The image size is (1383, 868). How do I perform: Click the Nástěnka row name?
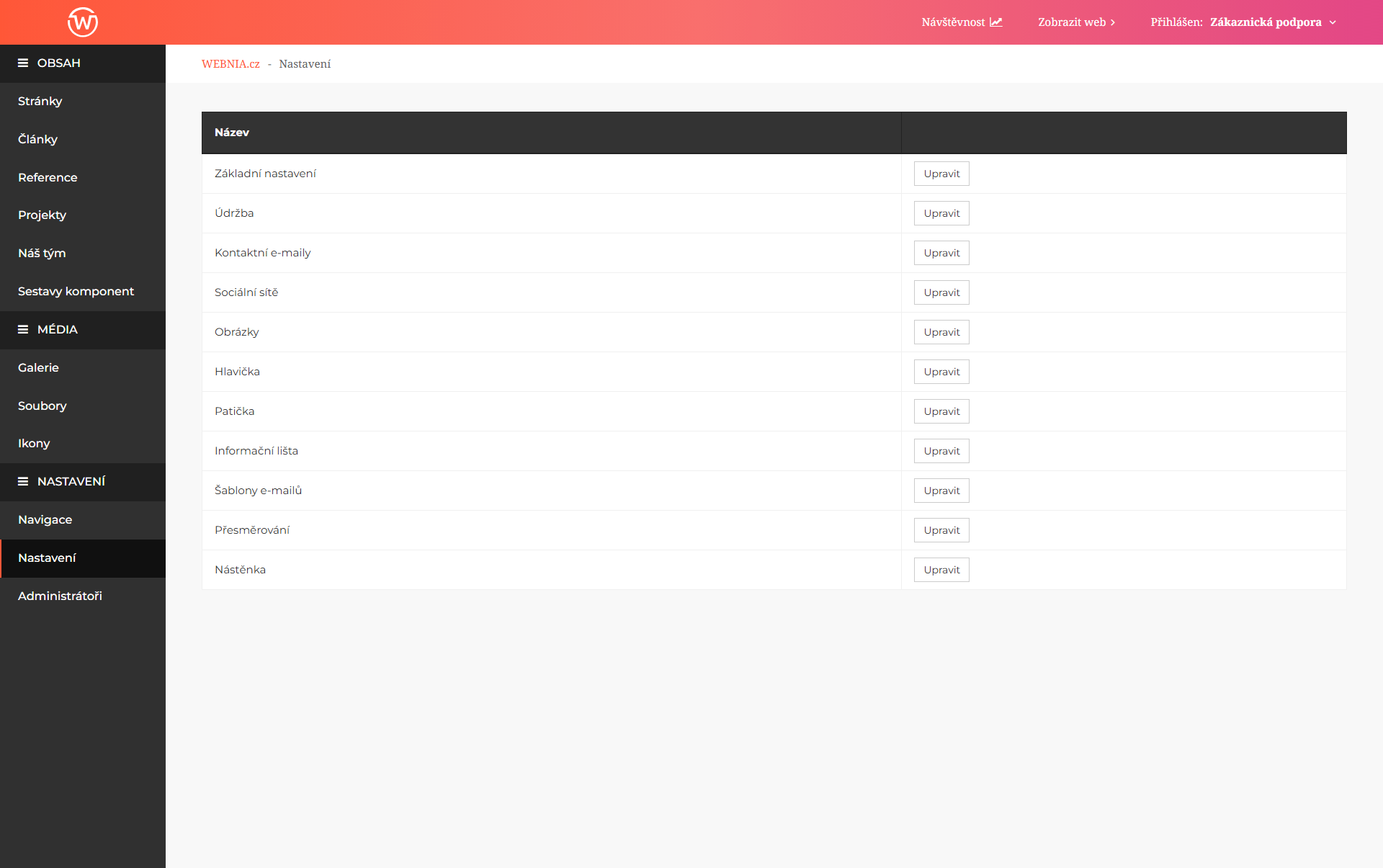pos(240,570)
